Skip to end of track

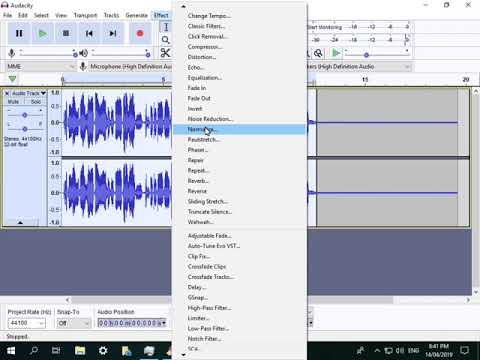pyautogui.click(x=113, y=33)
